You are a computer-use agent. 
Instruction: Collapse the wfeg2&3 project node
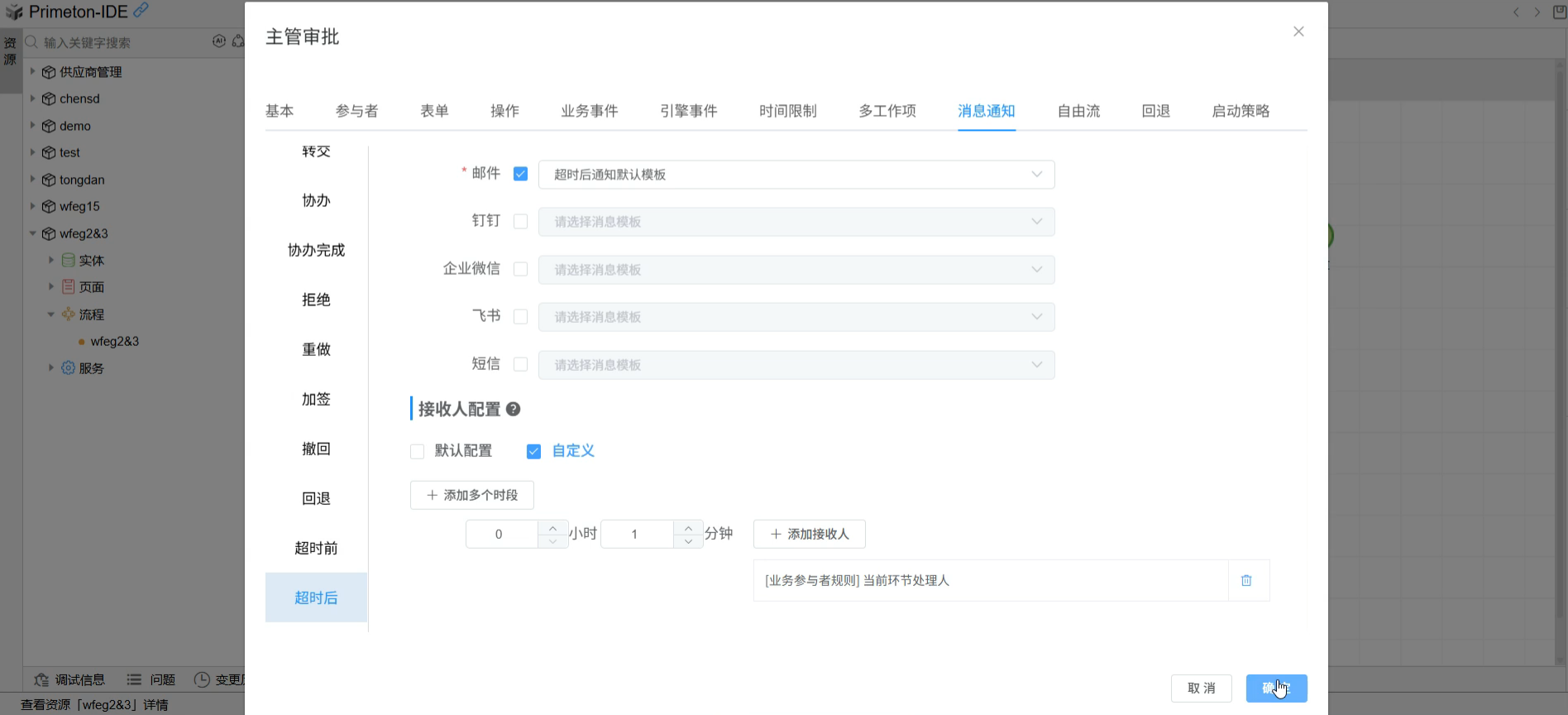click(x=32, y=233)
